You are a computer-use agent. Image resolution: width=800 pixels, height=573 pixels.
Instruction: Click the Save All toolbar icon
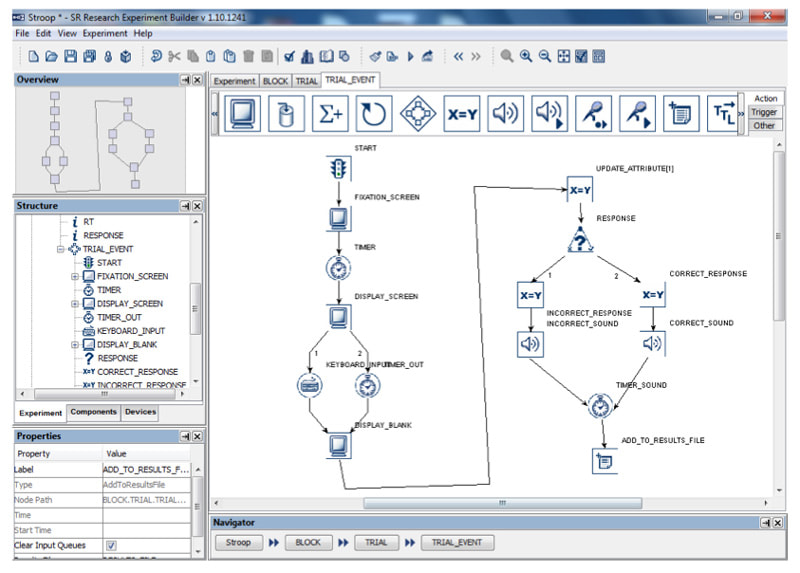pos(89,56)
